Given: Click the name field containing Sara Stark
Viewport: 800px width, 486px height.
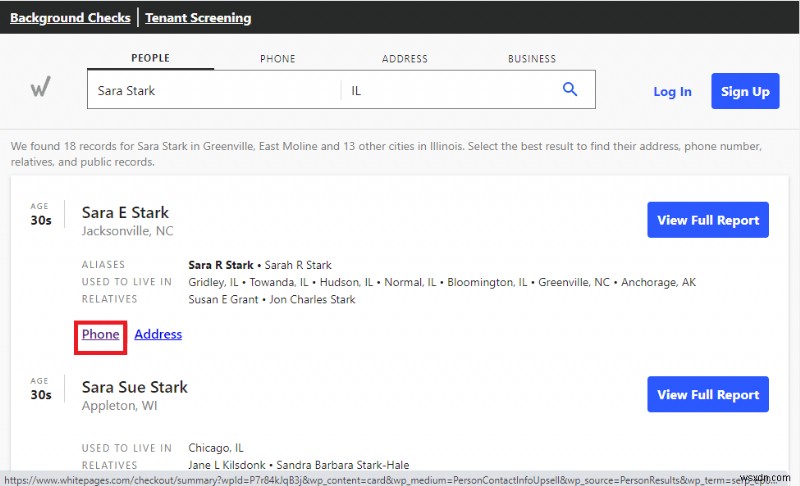Looking at the screenshot, I should pyautogui.click(x=214, y=90).
